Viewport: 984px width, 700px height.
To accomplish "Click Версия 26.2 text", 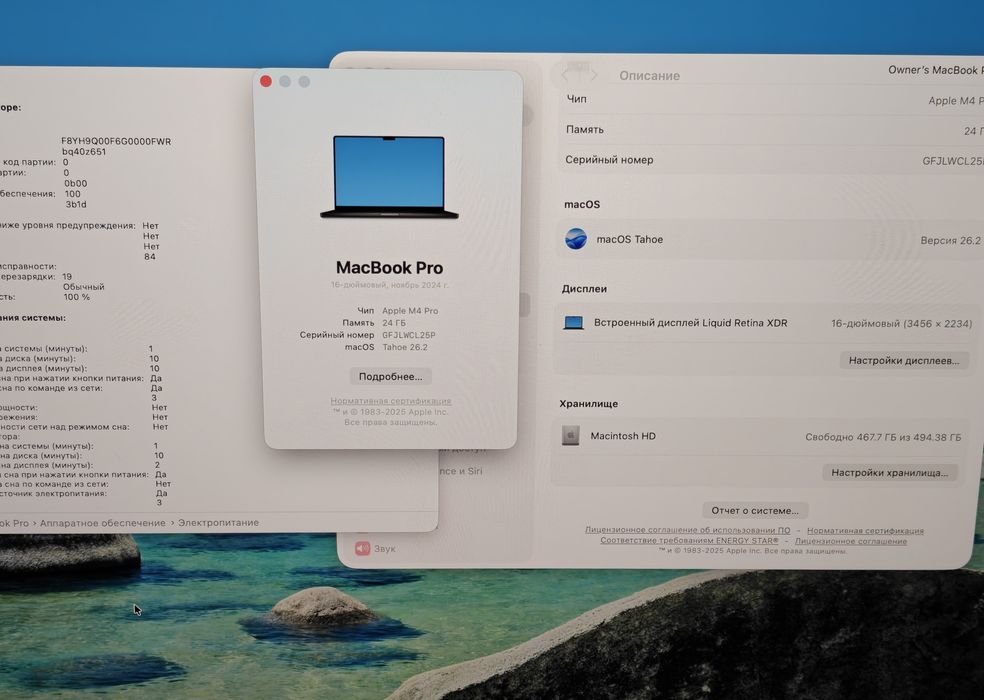I will point(950,240).
